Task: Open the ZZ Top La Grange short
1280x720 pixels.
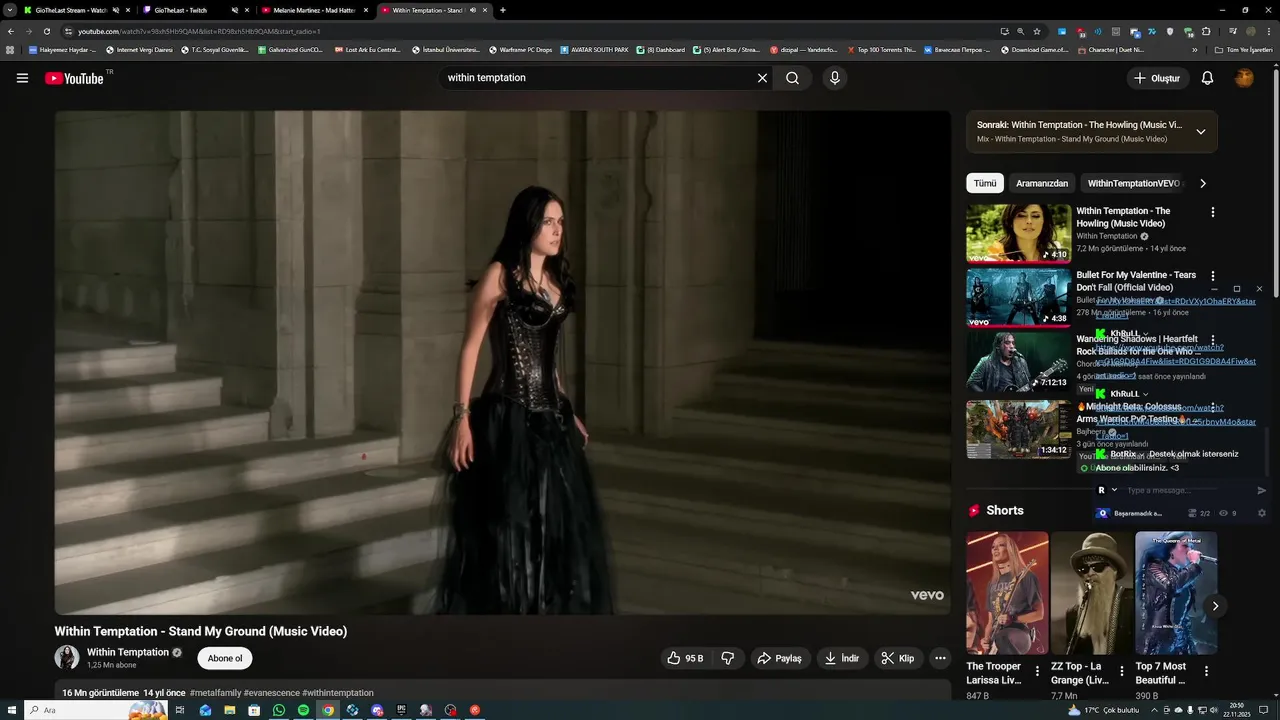Action: pyautogui.click(x=1092, y=593)
